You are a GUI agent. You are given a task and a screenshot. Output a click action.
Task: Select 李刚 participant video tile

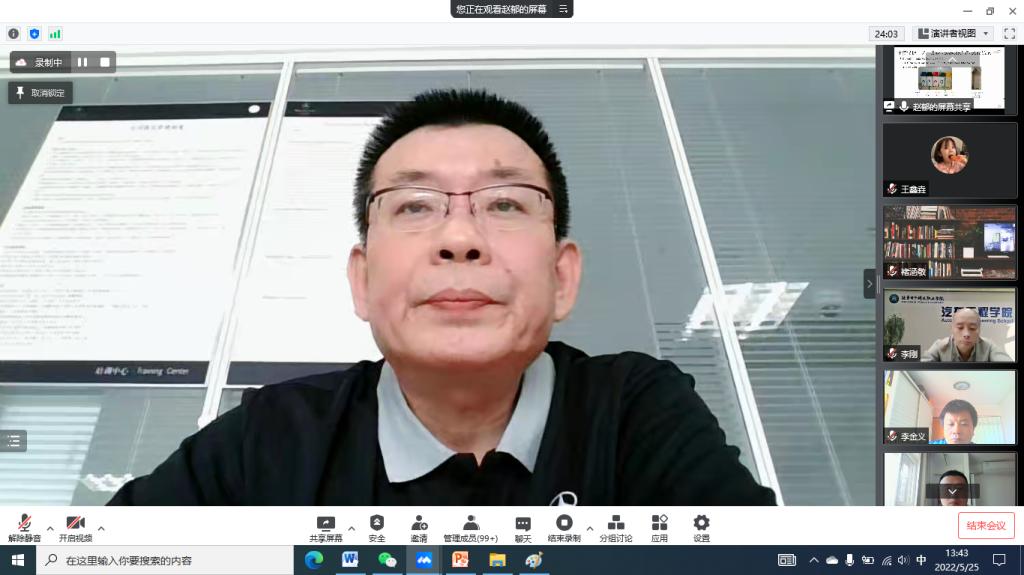pos(950,325)
